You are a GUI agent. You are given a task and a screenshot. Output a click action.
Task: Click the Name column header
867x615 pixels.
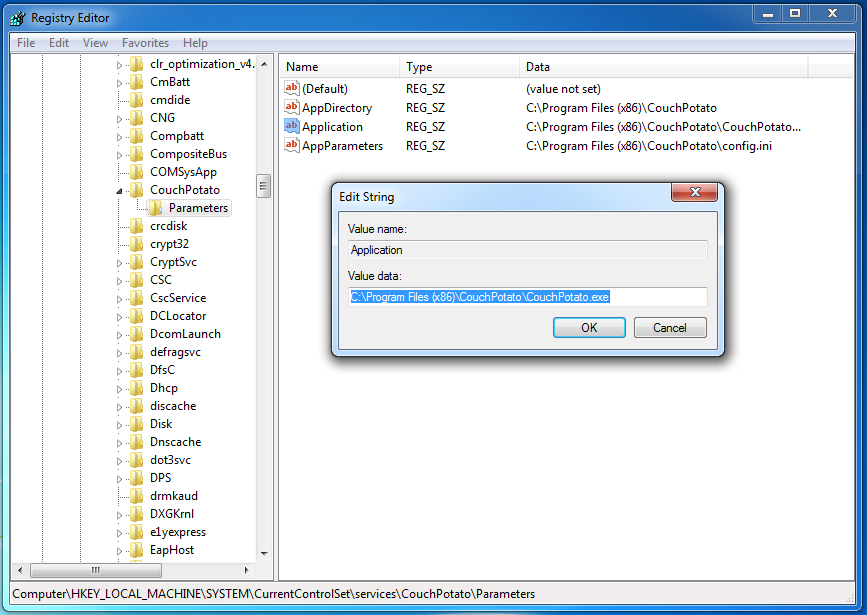tap(338, 67)
